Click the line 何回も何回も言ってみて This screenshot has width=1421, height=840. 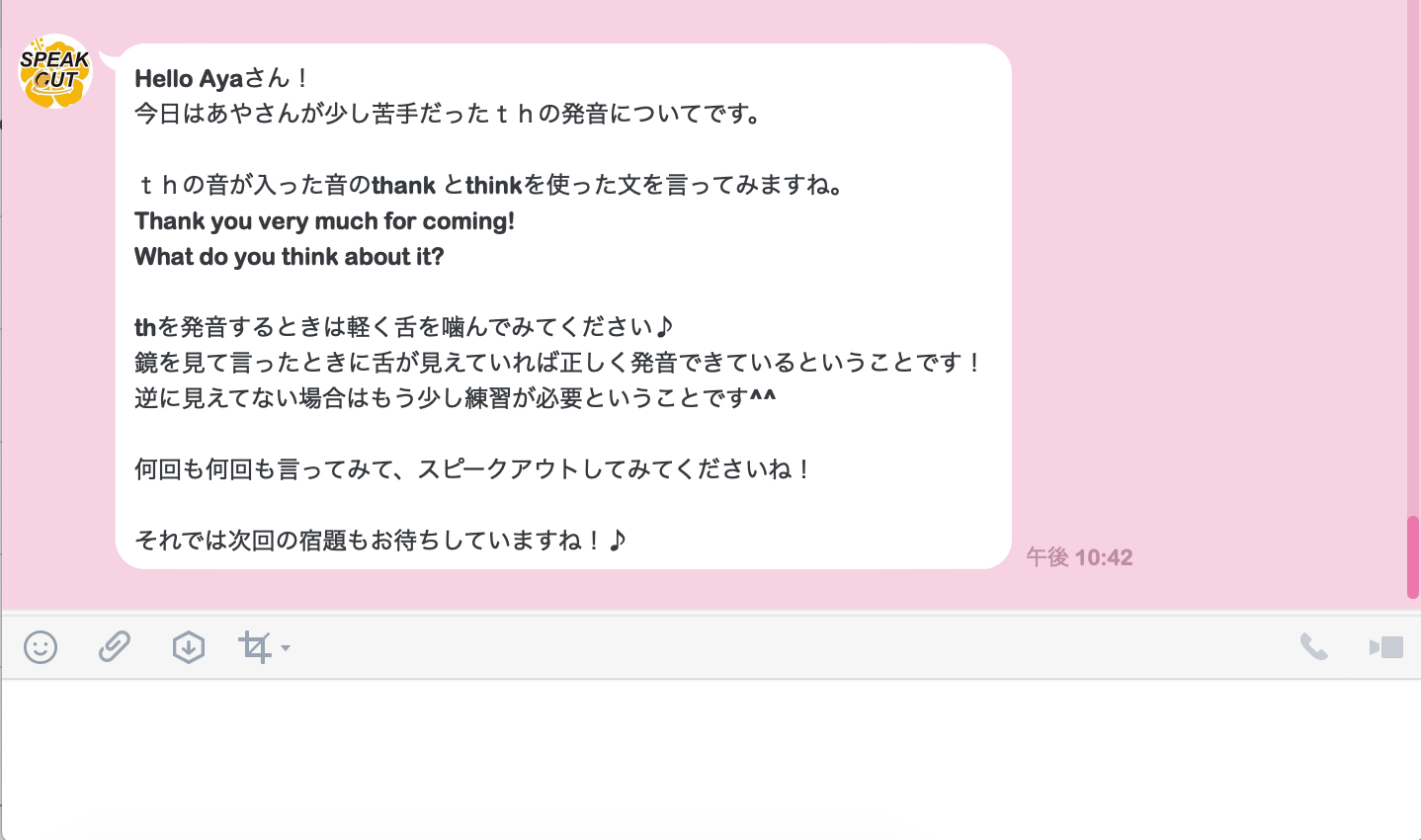coord(473,469)
